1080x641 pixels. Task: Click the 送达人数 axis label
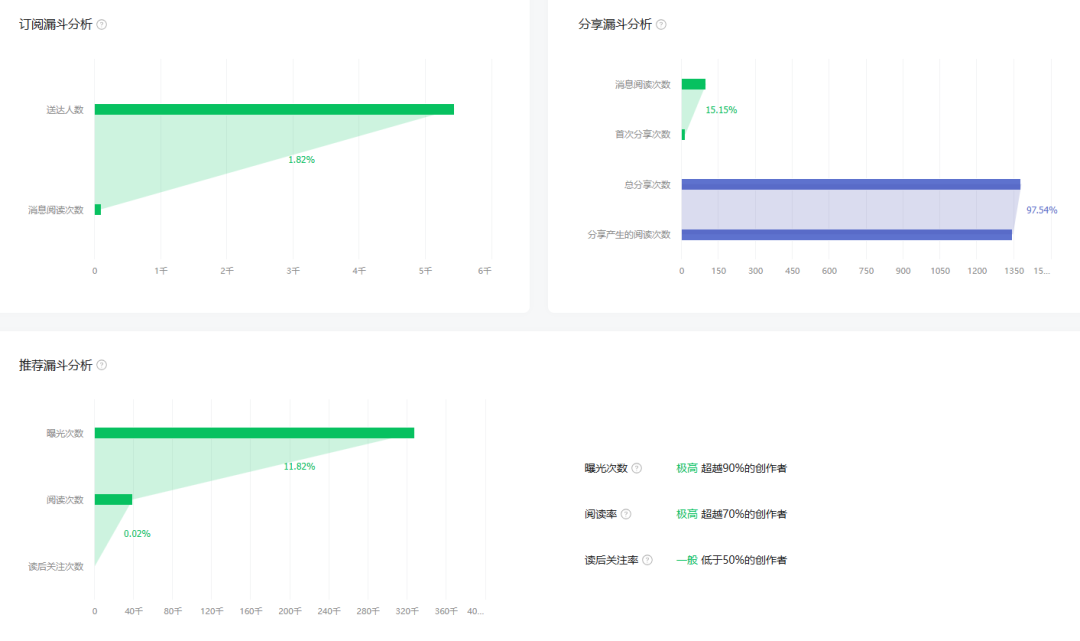pos(65,110)
